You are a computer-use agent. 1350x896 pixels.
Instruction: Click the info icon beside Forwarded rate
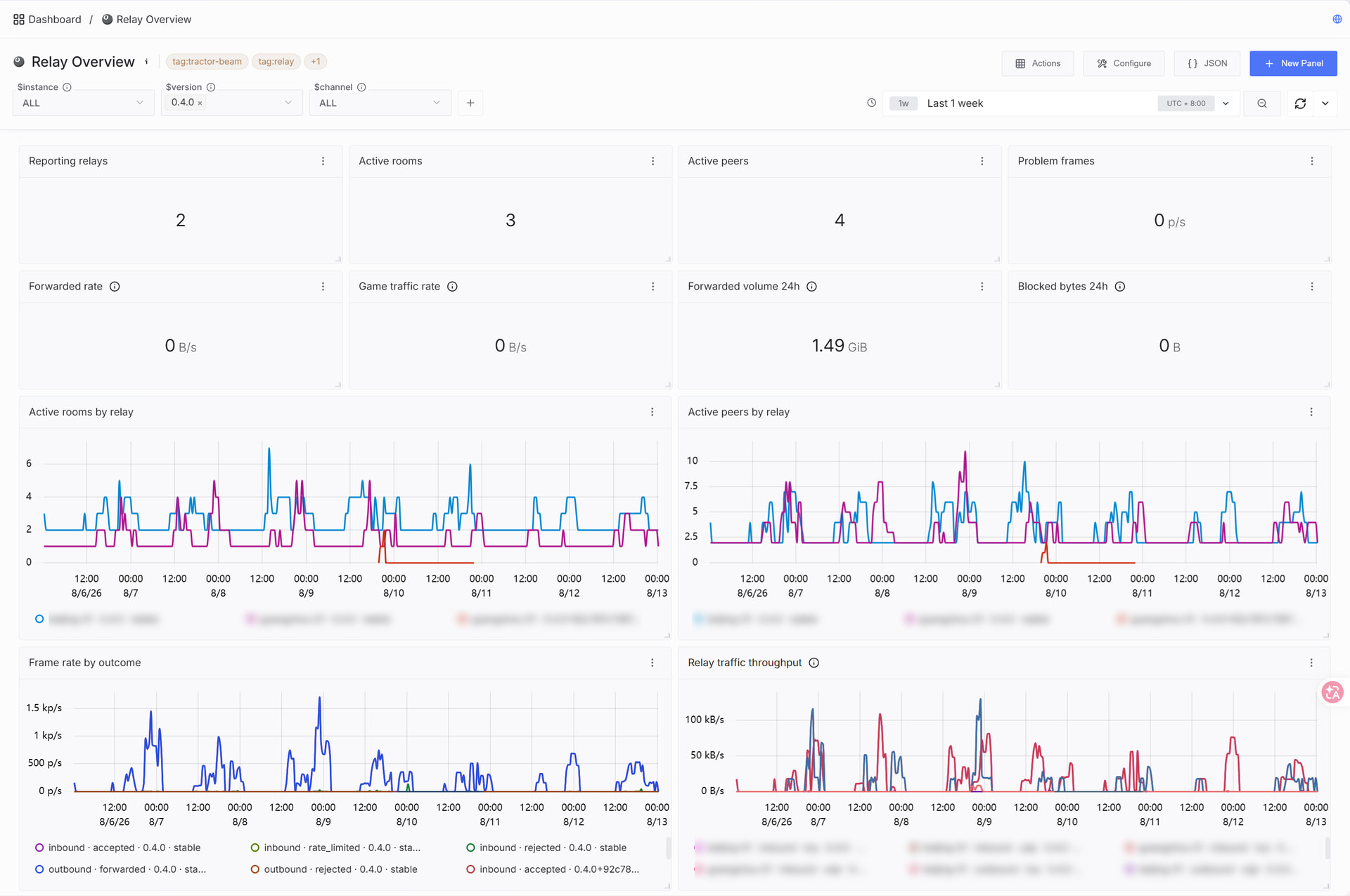pyautogui.click(x=115, y=286)
